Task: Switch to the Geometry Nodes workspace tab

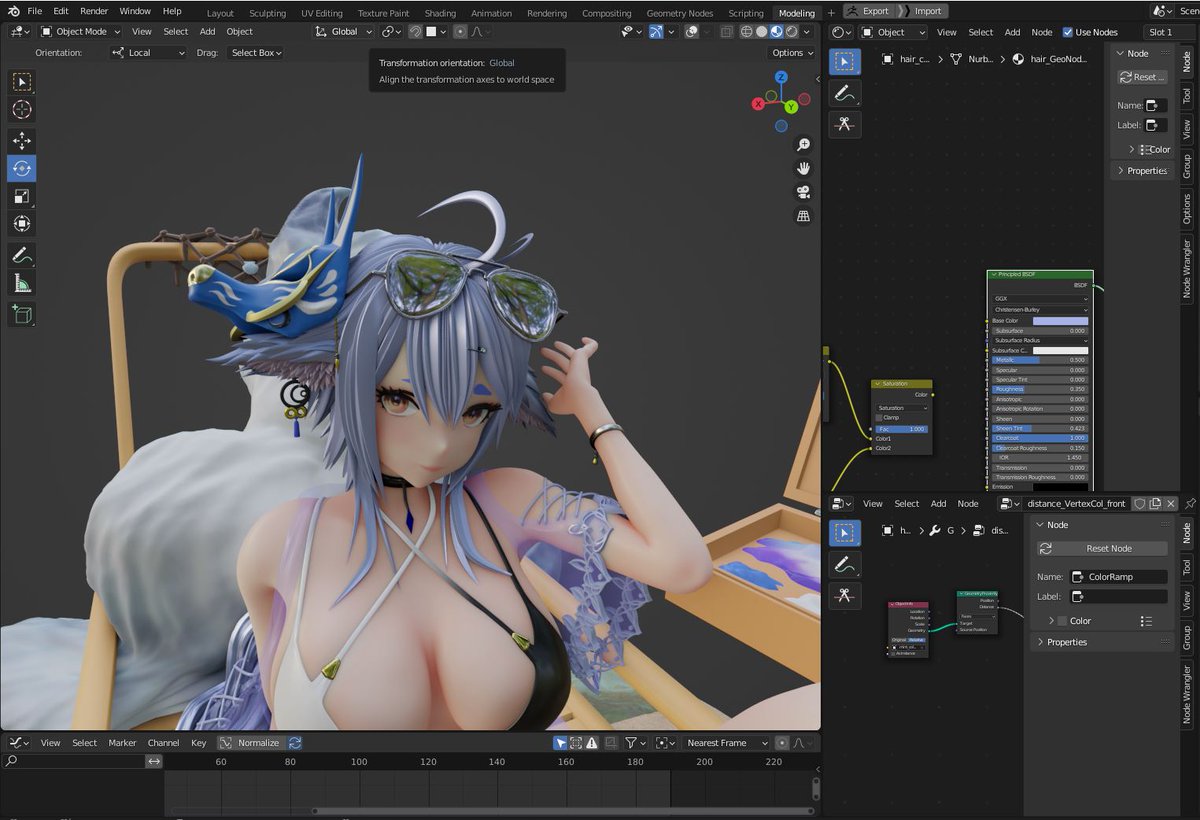Action: (680, 13)
